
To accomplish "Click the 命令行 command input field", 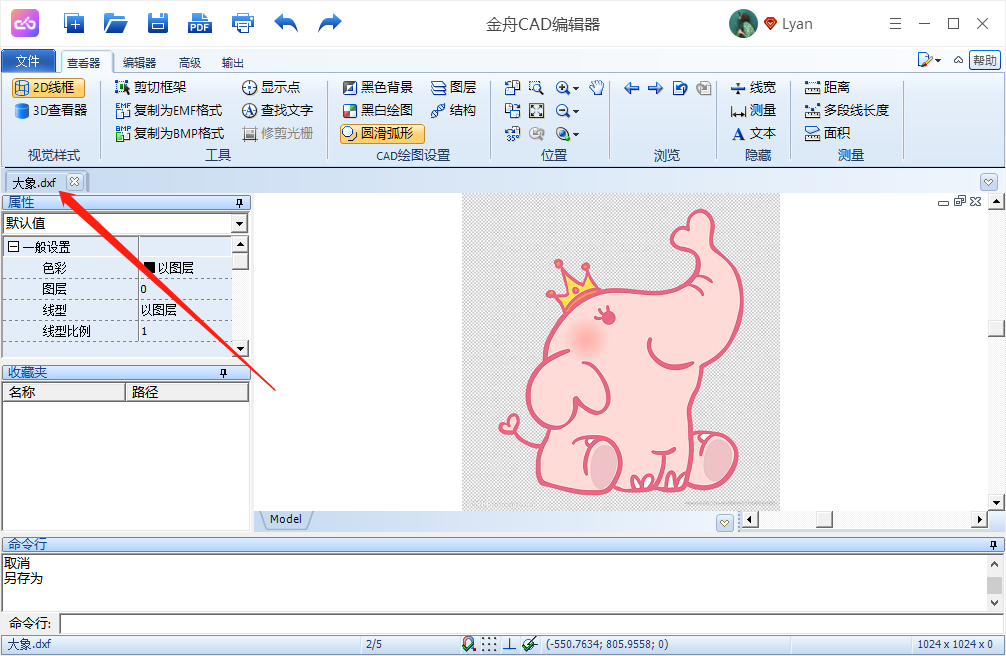I will 530,624.
